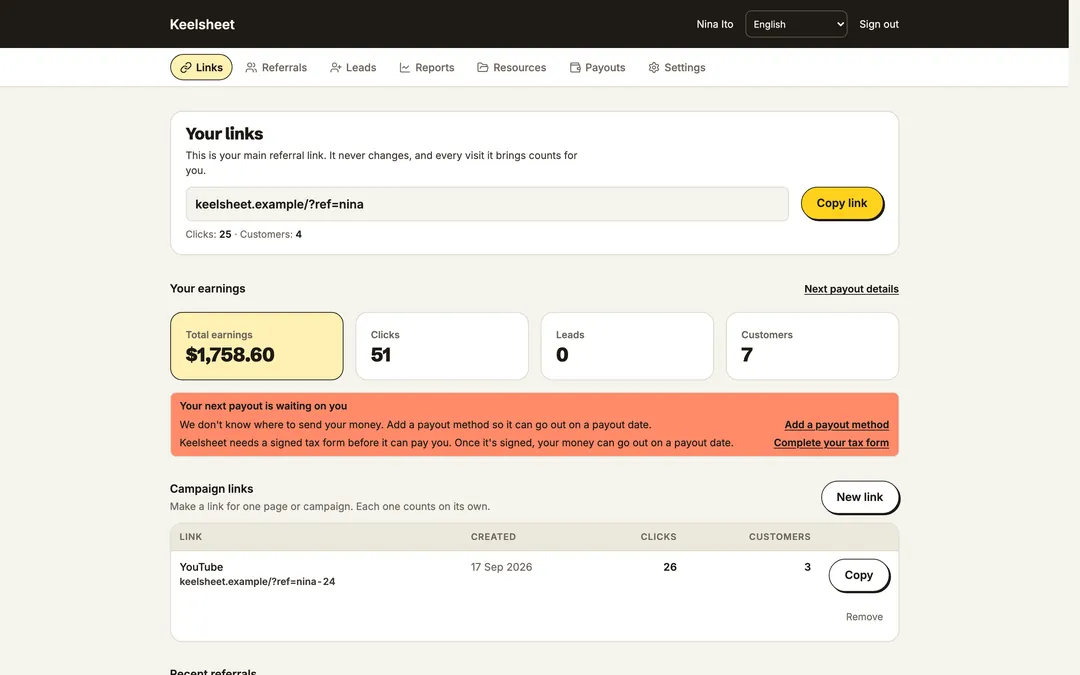The width and height of the screenshot is (1080, 675).
Task: Copy the YouTube campaign link
Action: click(859, 575)
